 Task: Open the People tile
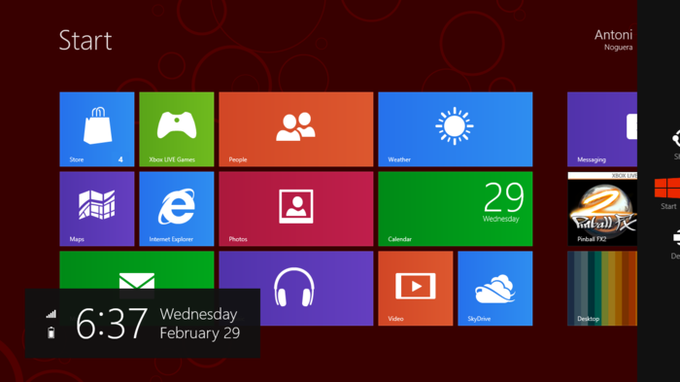click(296, 129)
